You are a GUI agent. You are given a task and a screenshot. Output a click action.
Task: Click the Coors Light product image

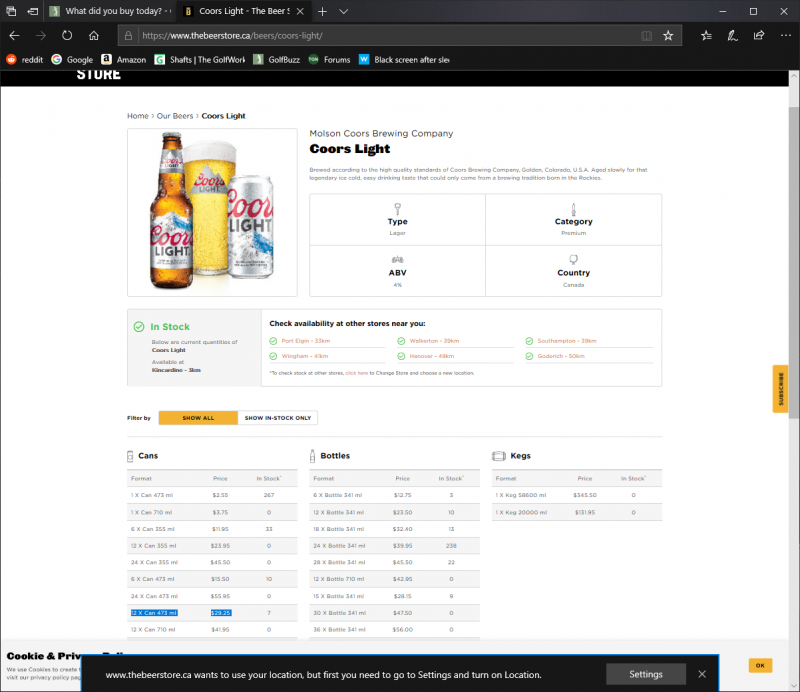pos(212,213)
